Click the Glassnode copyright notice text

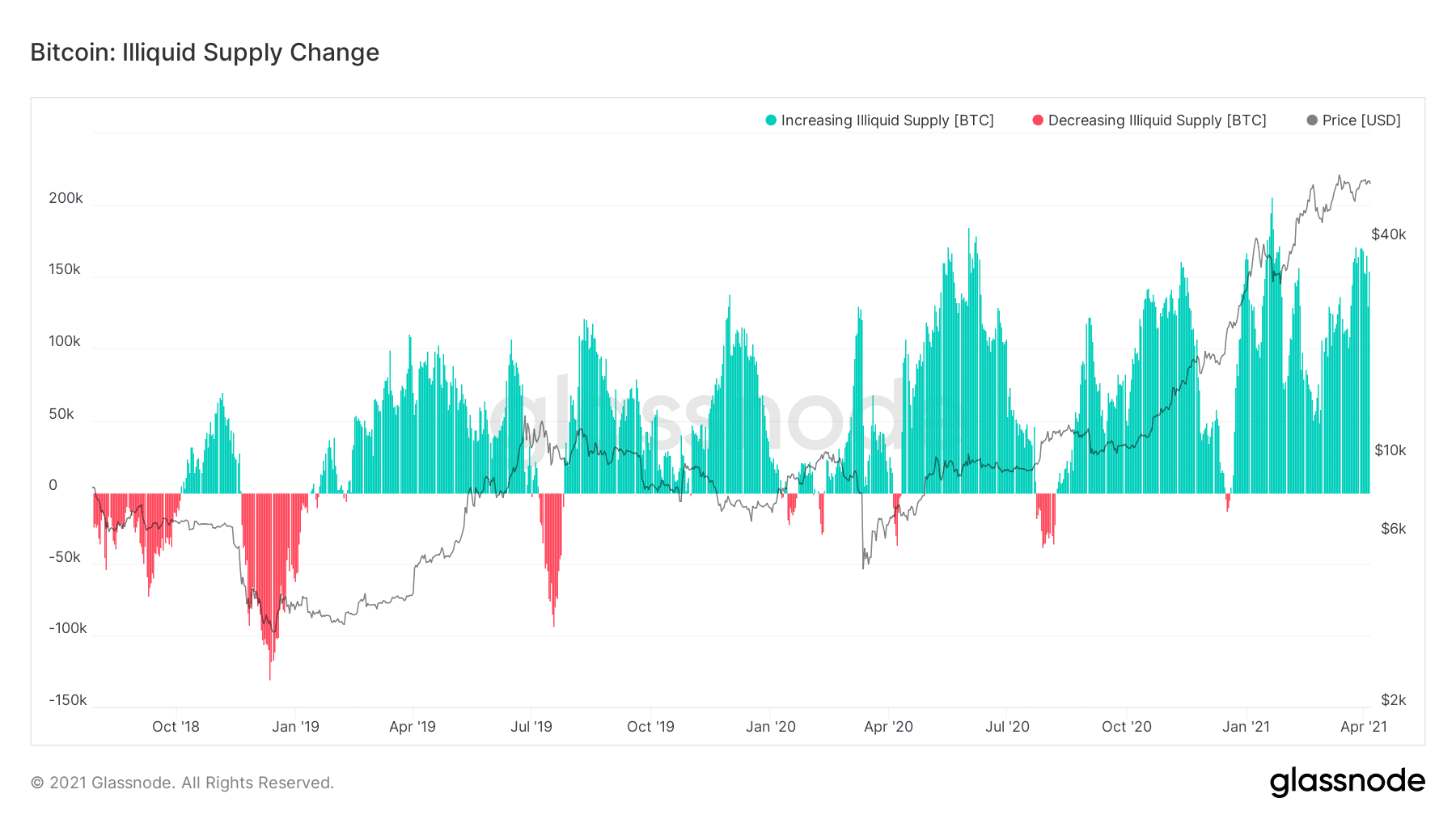tap(182, 783)
